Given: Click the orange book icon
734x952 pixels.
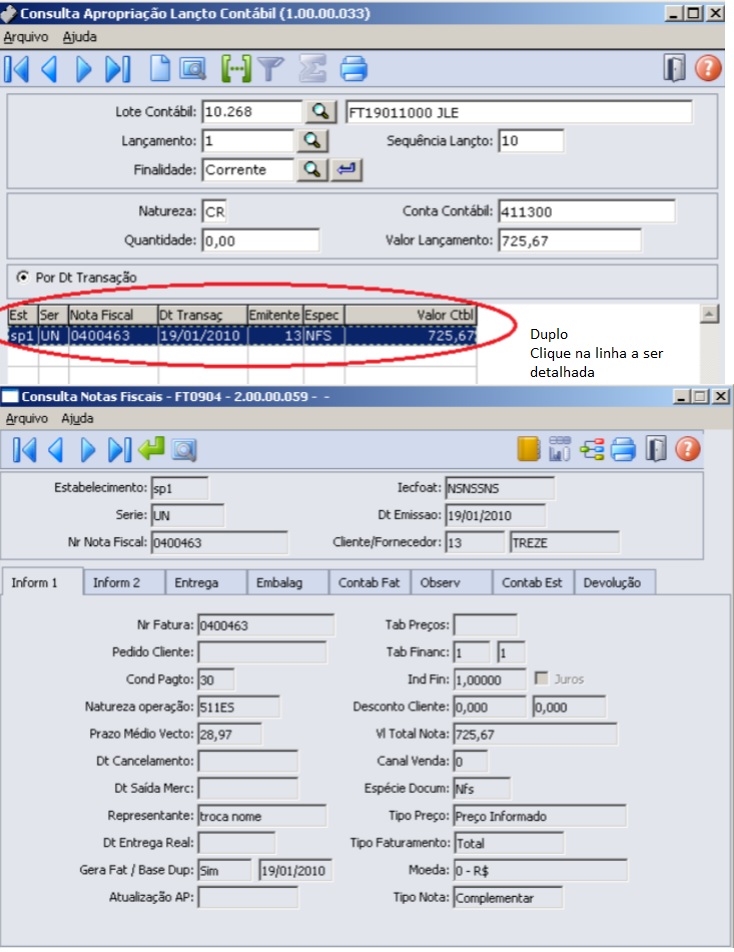Looking at the screenshot, I should pyautogui.click(x=528, y=449).
